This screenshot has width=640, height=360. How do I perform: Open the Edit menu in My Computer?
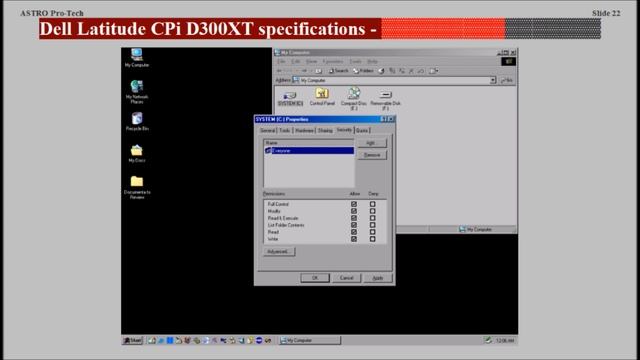coord(296,62)
